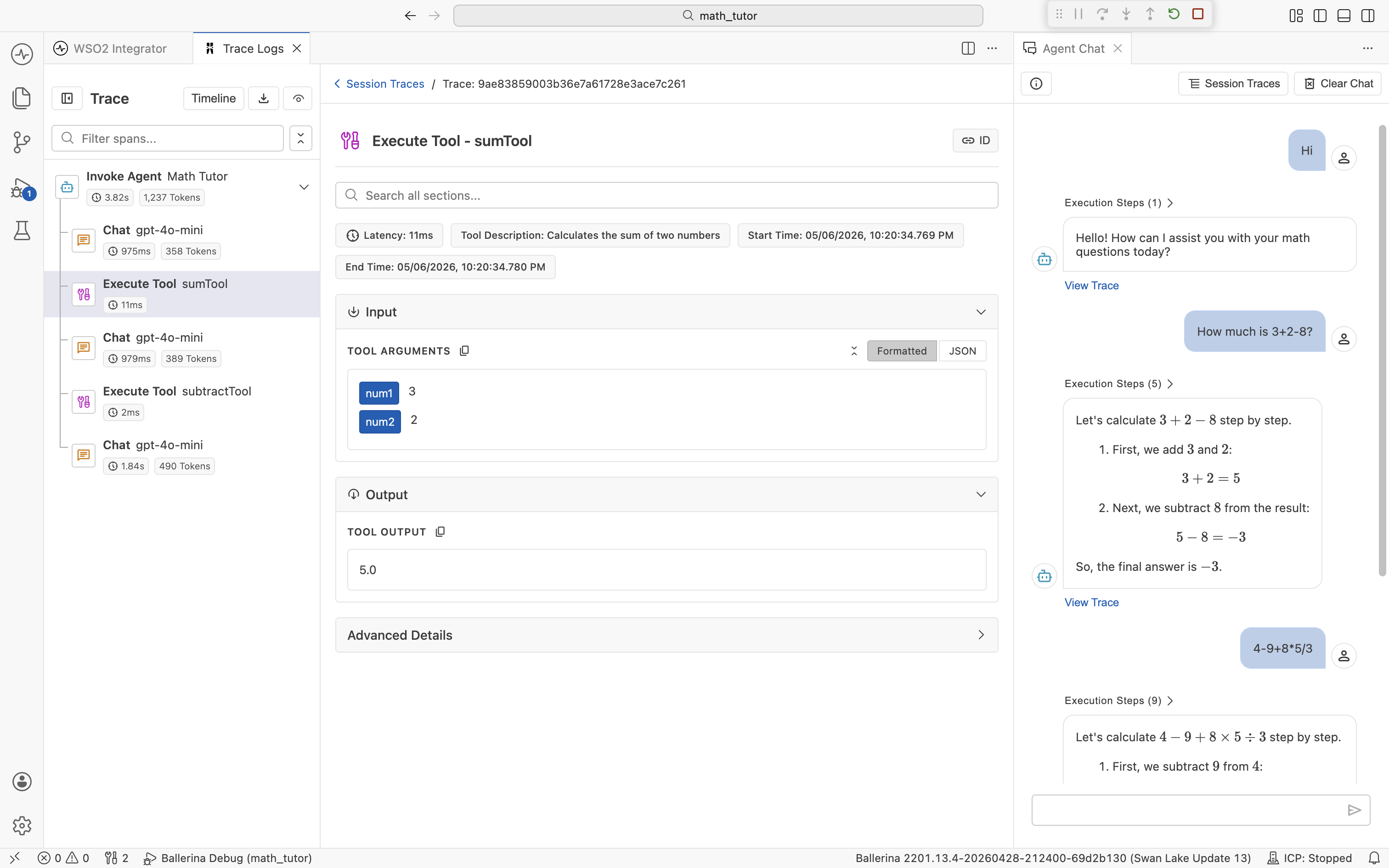View Trace for the greeting reply
1389x868 pixels.
click(1091, 285)
